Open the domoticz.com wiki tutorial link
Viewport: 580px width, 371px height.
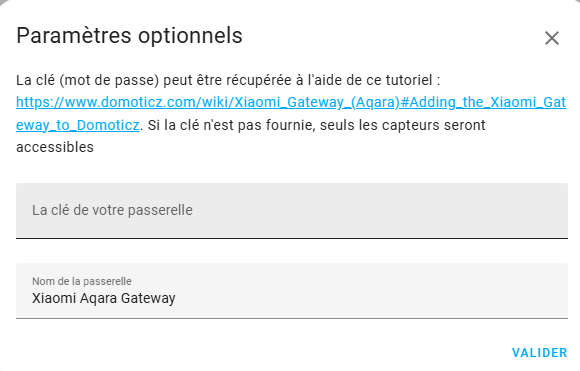pyautogui.click(x=291, y=102)
